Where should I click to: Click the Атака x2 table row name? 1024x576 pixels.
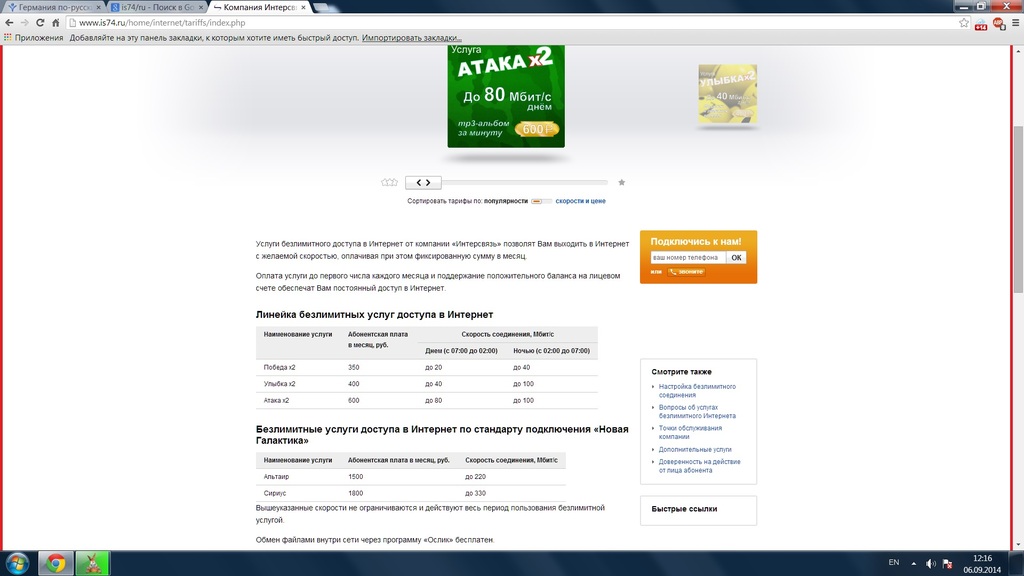click(x=276, y=400)
